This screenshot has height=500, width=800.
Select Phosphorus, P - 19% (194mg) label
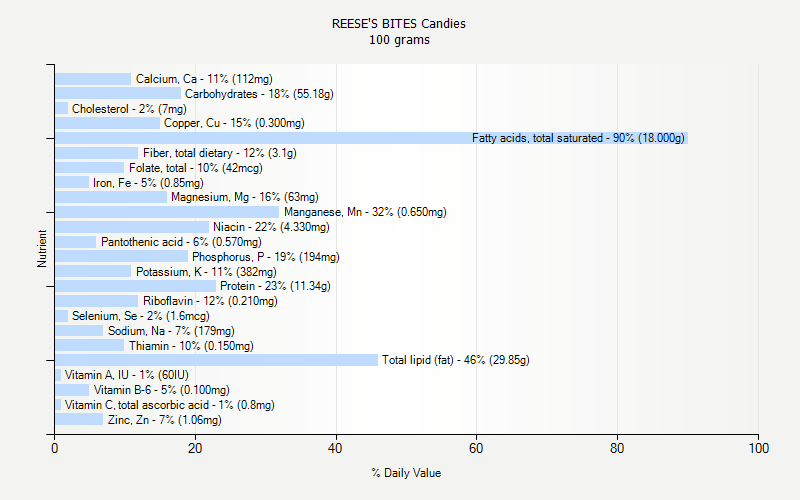pos(266,257)
